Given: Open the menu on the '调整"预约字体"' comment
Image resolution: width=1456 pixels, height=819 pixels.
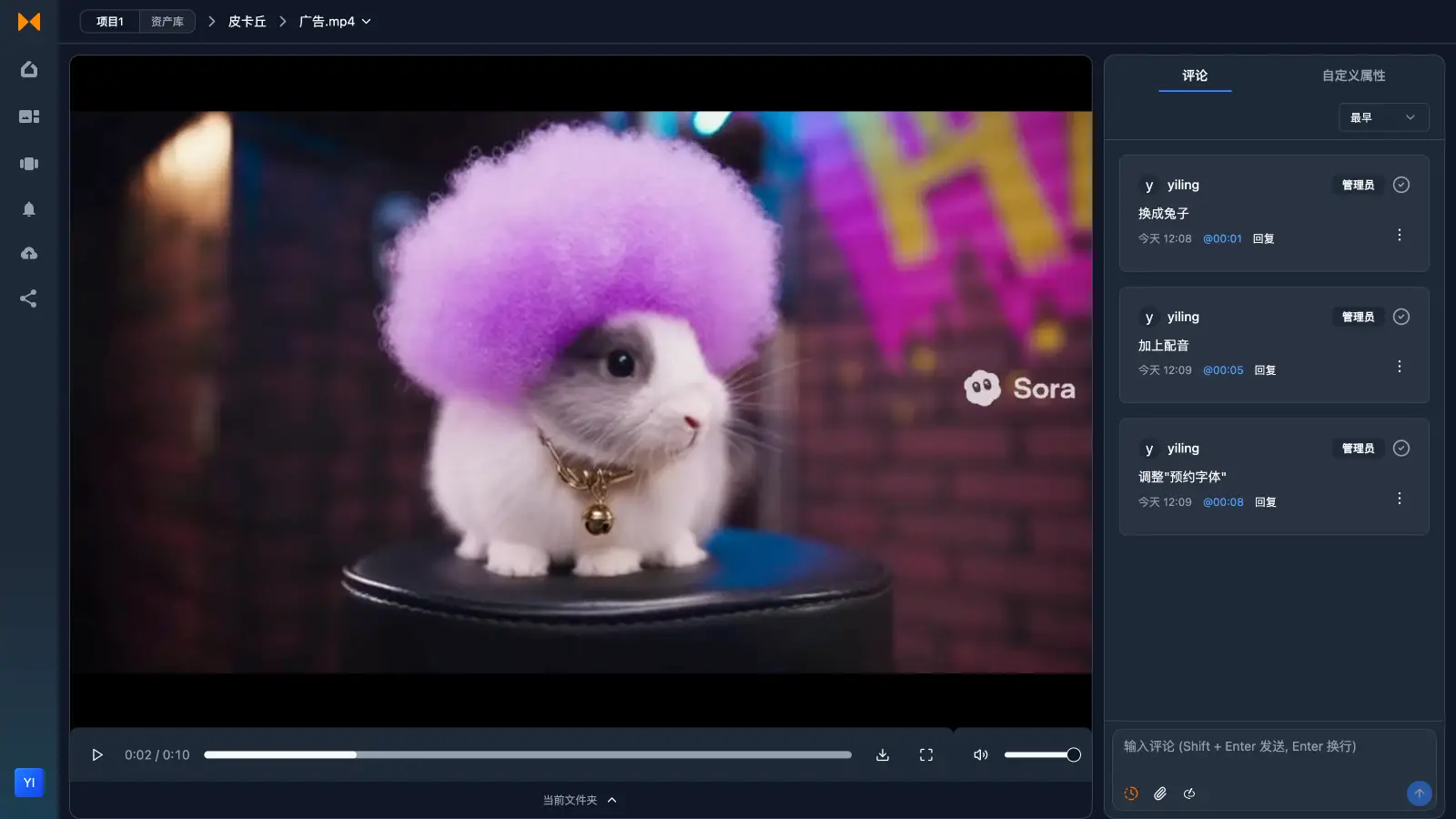Looking at the screenshot, I should 1399,498.
